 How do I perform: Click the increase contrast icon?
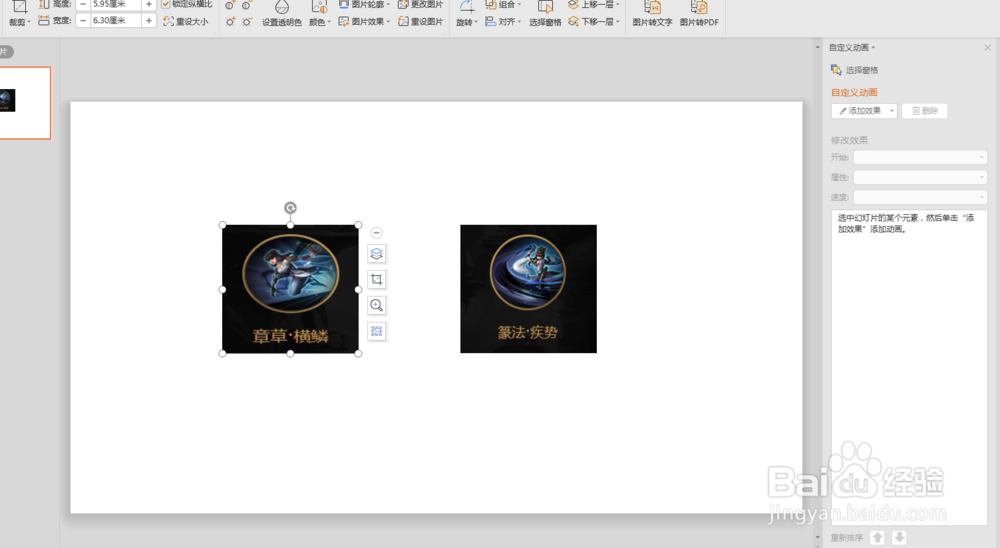tap(230, 5)
